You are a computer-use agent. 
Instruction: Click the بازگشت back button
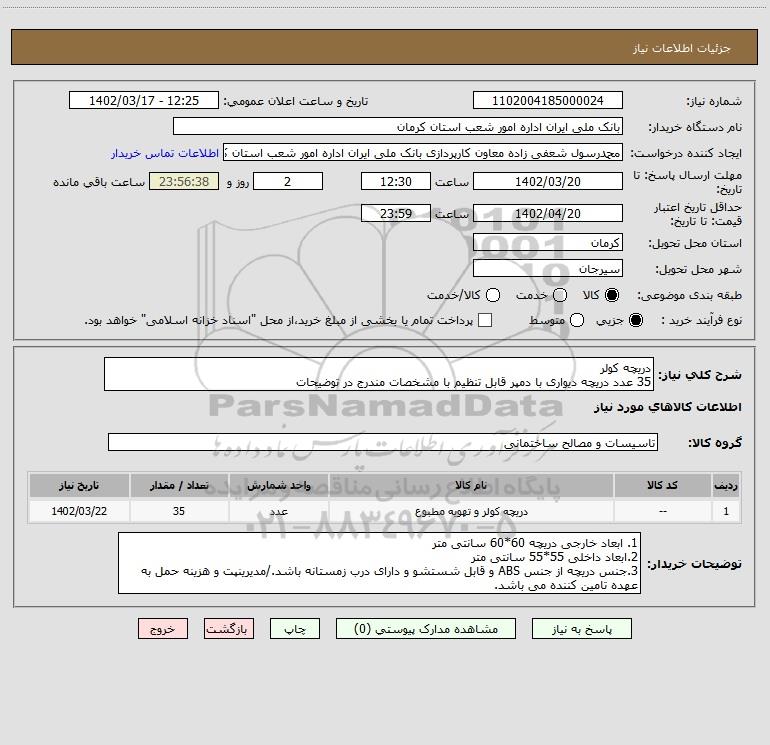point(229,629)
